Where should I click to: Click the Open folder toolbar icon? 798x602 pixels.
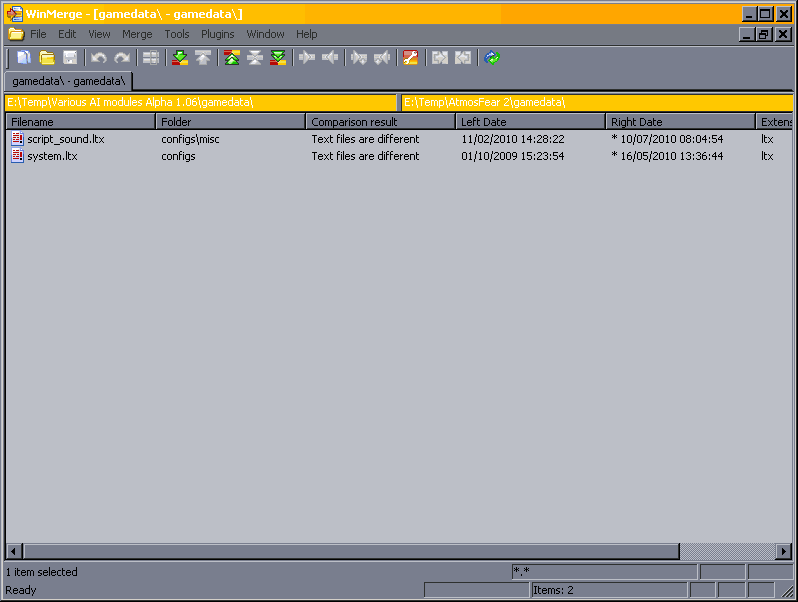[x=47, y=58]
